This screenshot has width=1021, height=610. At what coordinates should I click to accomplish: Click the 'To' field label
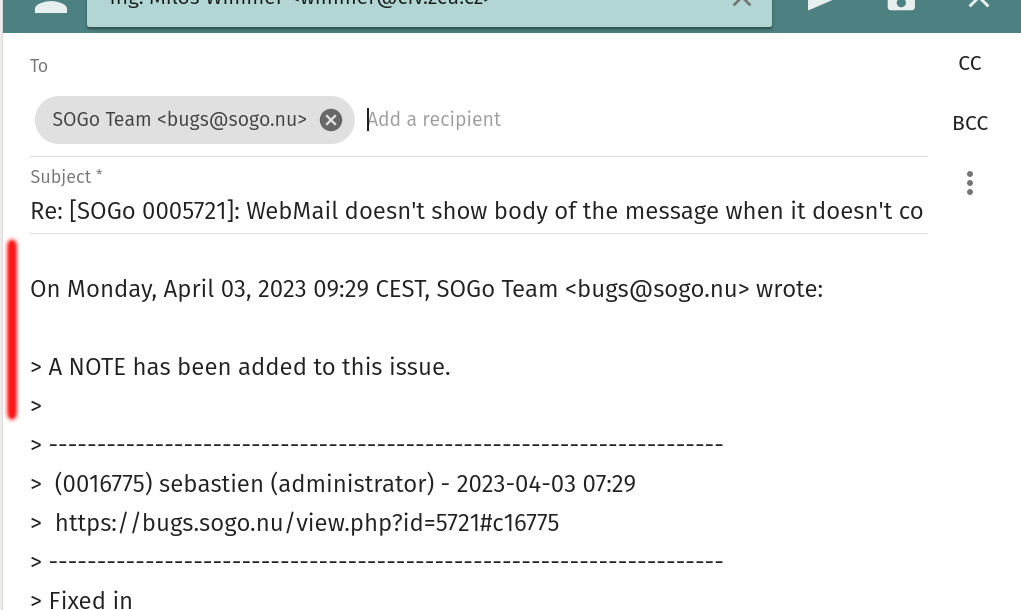(x=39, y=66)
